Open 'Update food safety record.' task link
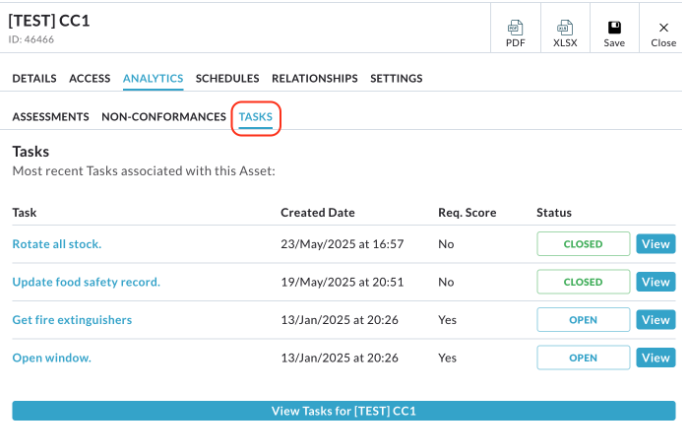Screen dimensions: 682x426 click(86, 282)
